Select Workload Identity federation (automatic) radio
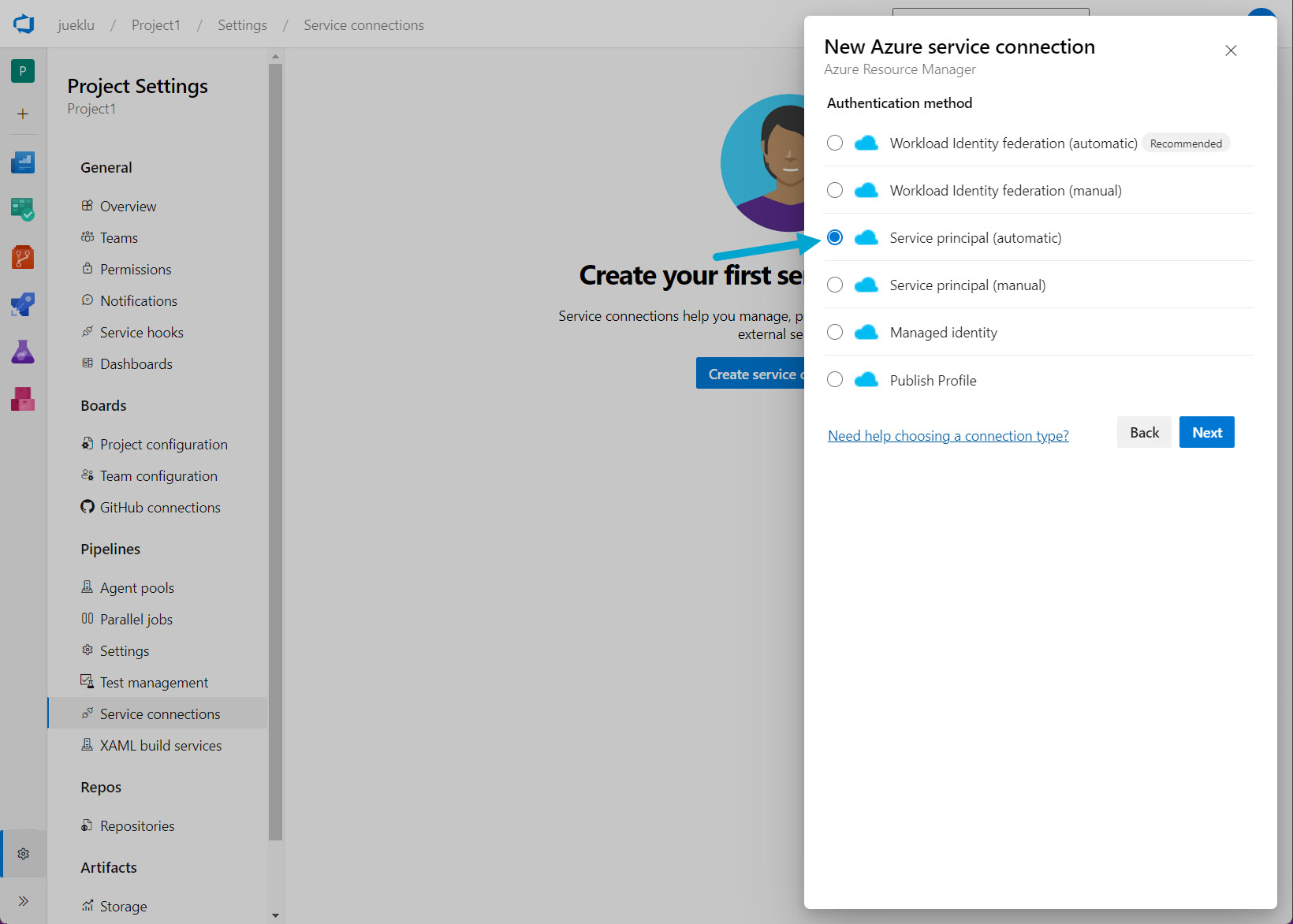Screen dimensions: 1293x924 pos(835,143)
